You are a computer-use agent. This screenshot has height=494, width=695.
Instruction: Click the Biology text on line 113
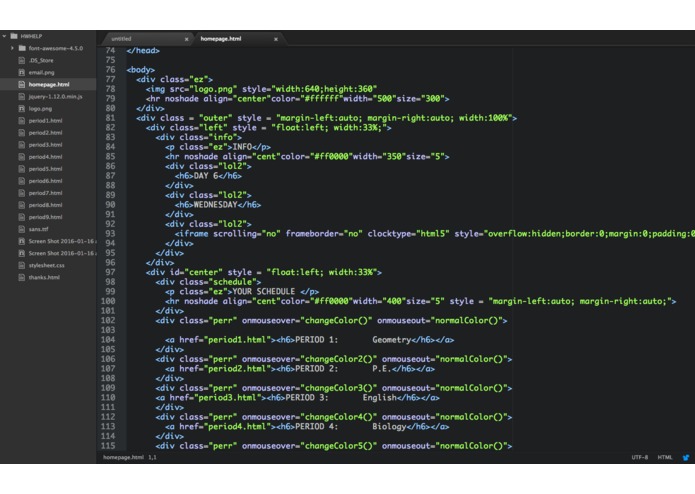click(x=389, y=427)
